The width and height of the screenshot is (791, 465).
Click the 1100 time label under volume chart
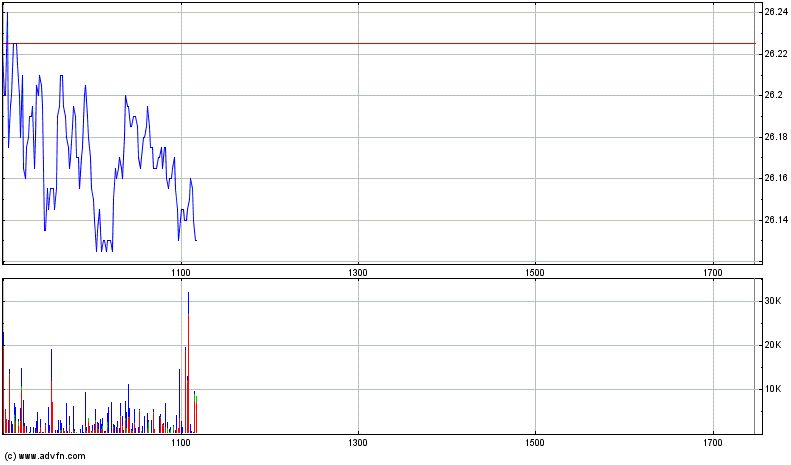tap(181, 443)
